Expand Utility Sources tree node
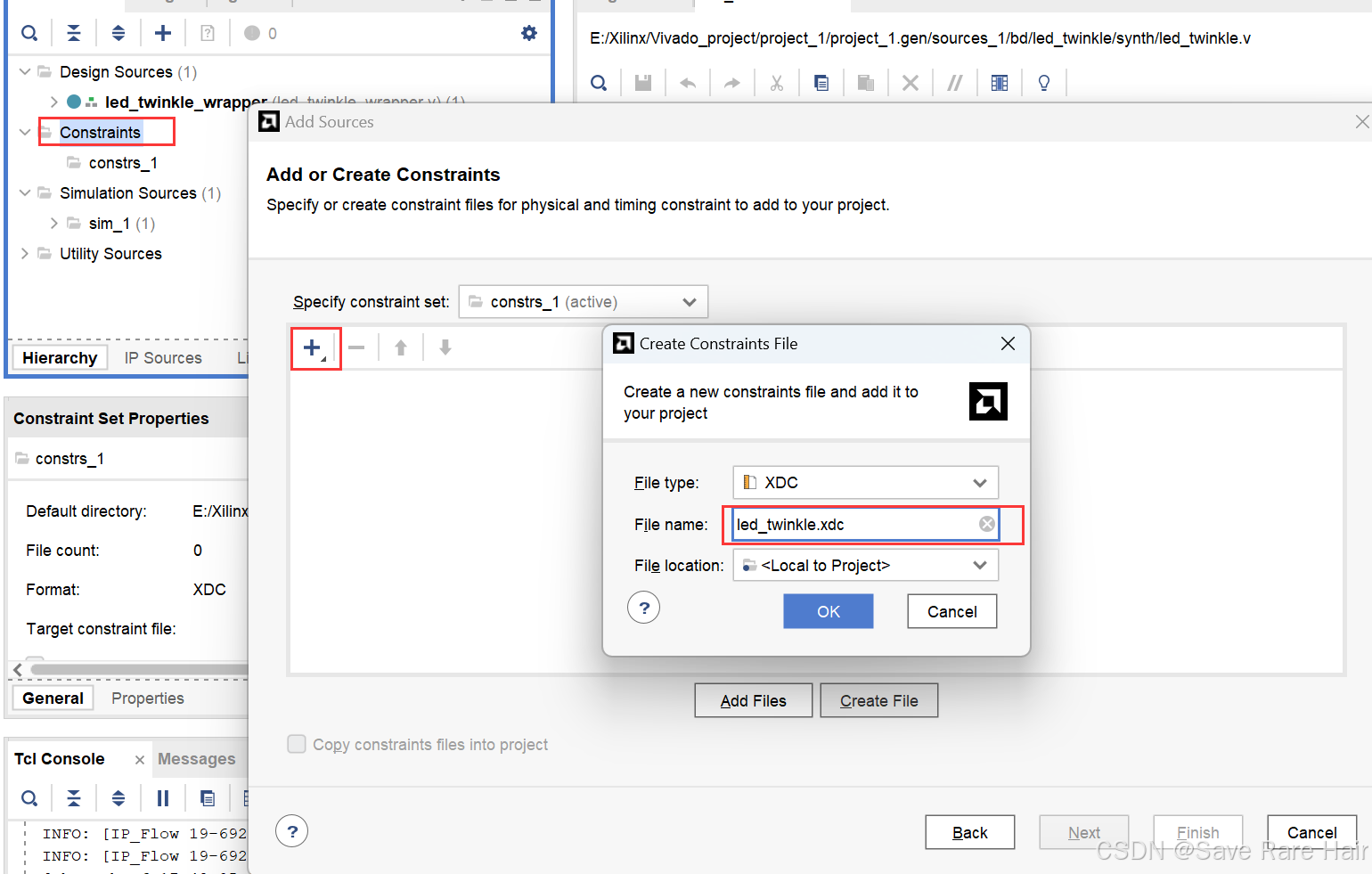1372x874 pixels. [x=25, y=253]
